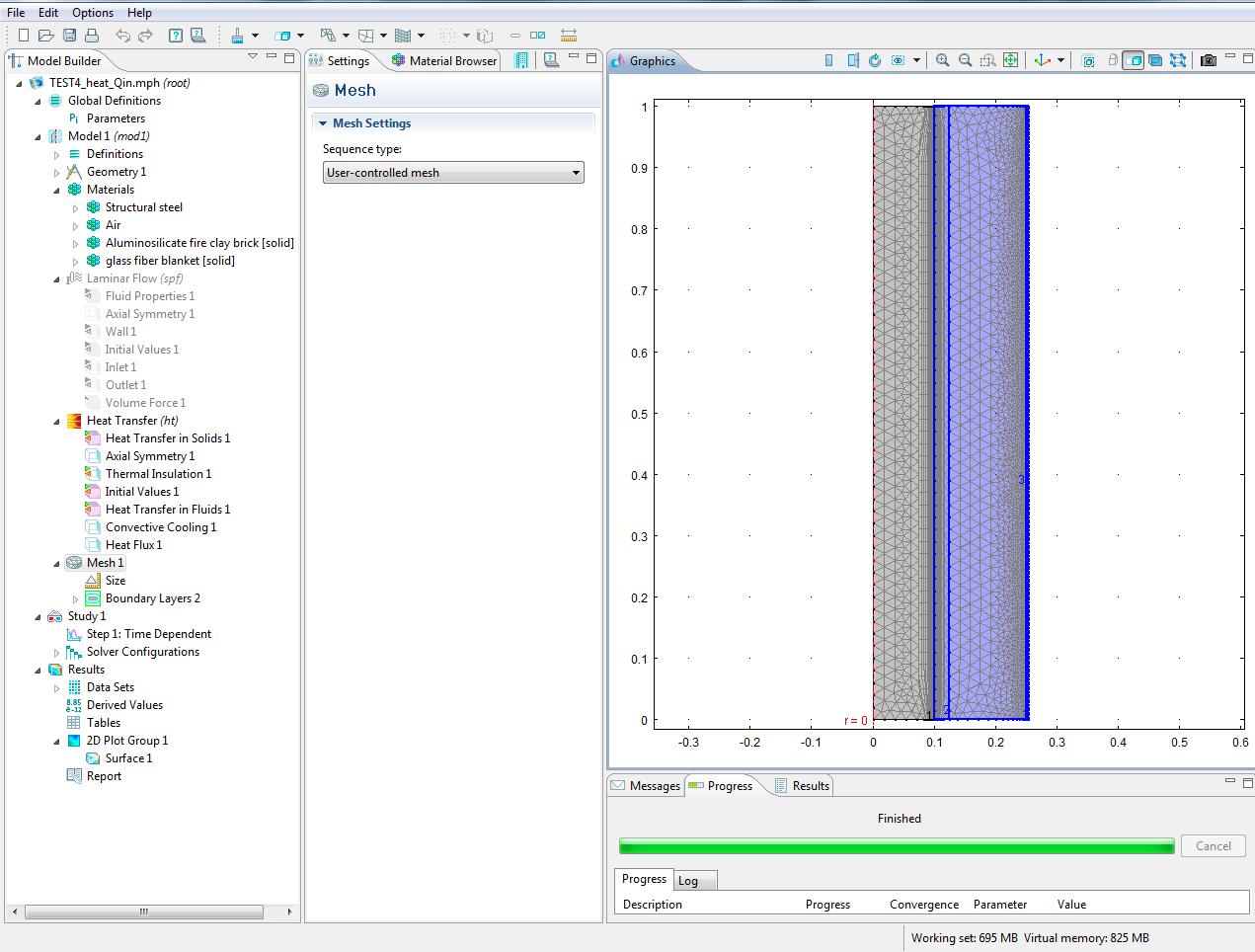Collapse the Mesh Settings section
Screen dimensions: 1255x952
click(323, 123)
